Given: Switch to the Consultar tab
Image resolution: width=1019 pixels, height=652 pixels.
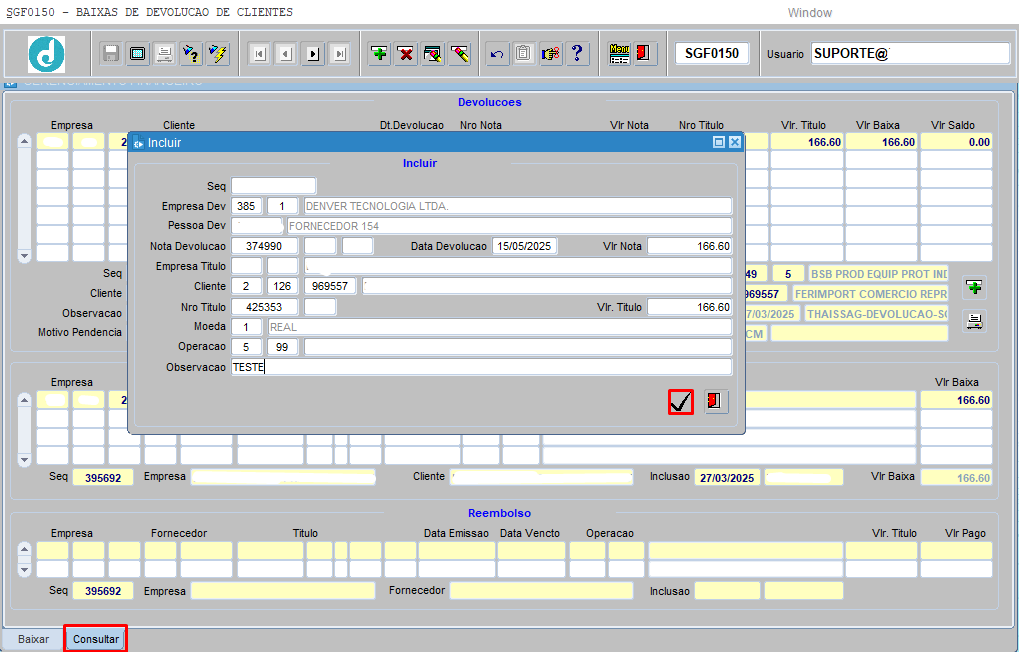Looking at the screenshot, I should coord(96,639).
